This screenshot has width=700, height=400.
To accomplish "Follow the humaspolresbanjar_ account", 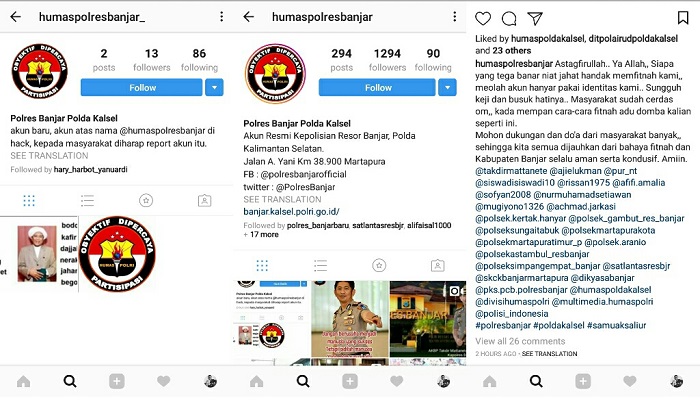I will tap(142, 88).
